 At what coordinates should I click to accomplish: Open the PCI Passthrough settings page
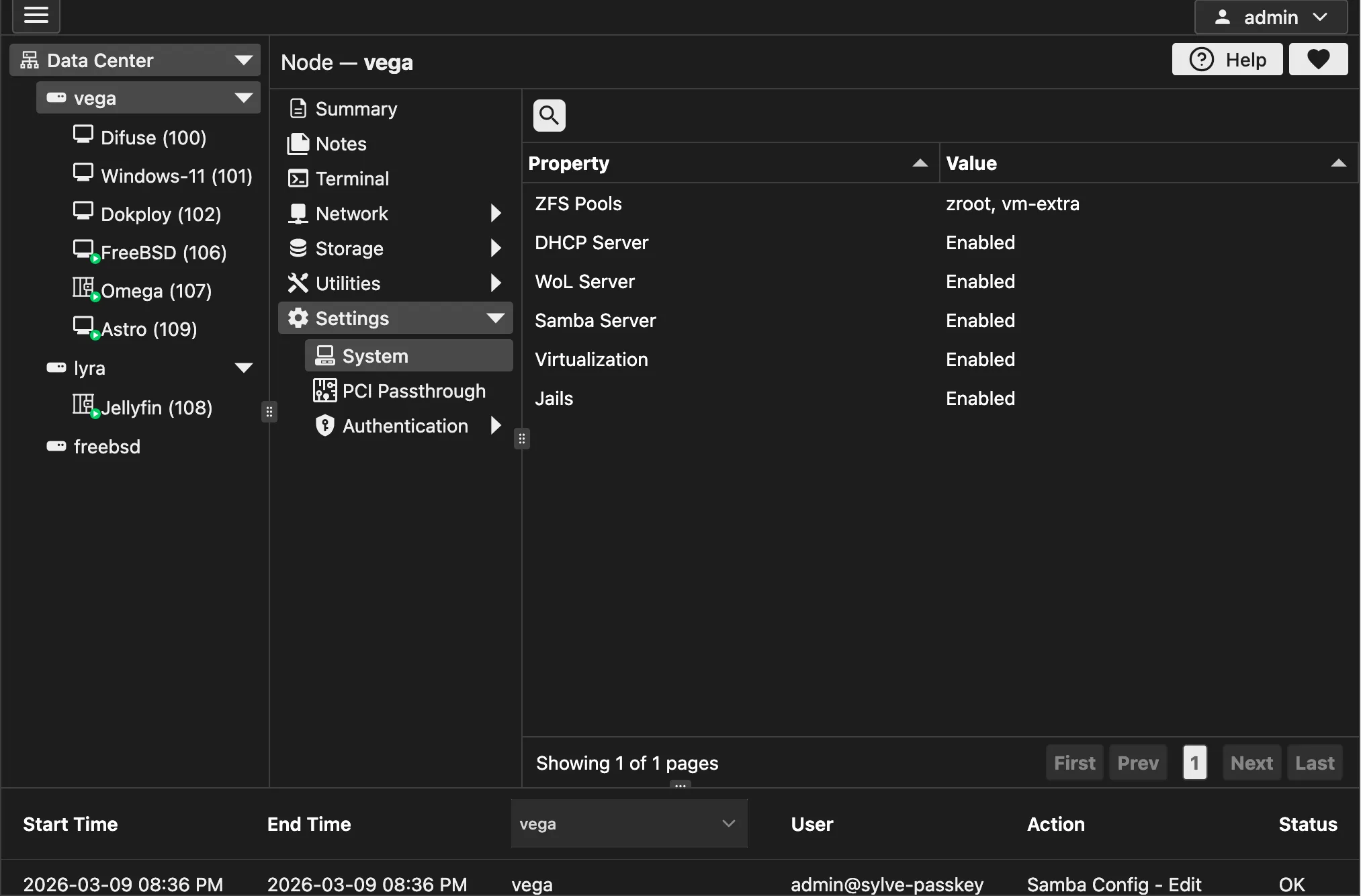pyautogui.click(x=413, y=391)
